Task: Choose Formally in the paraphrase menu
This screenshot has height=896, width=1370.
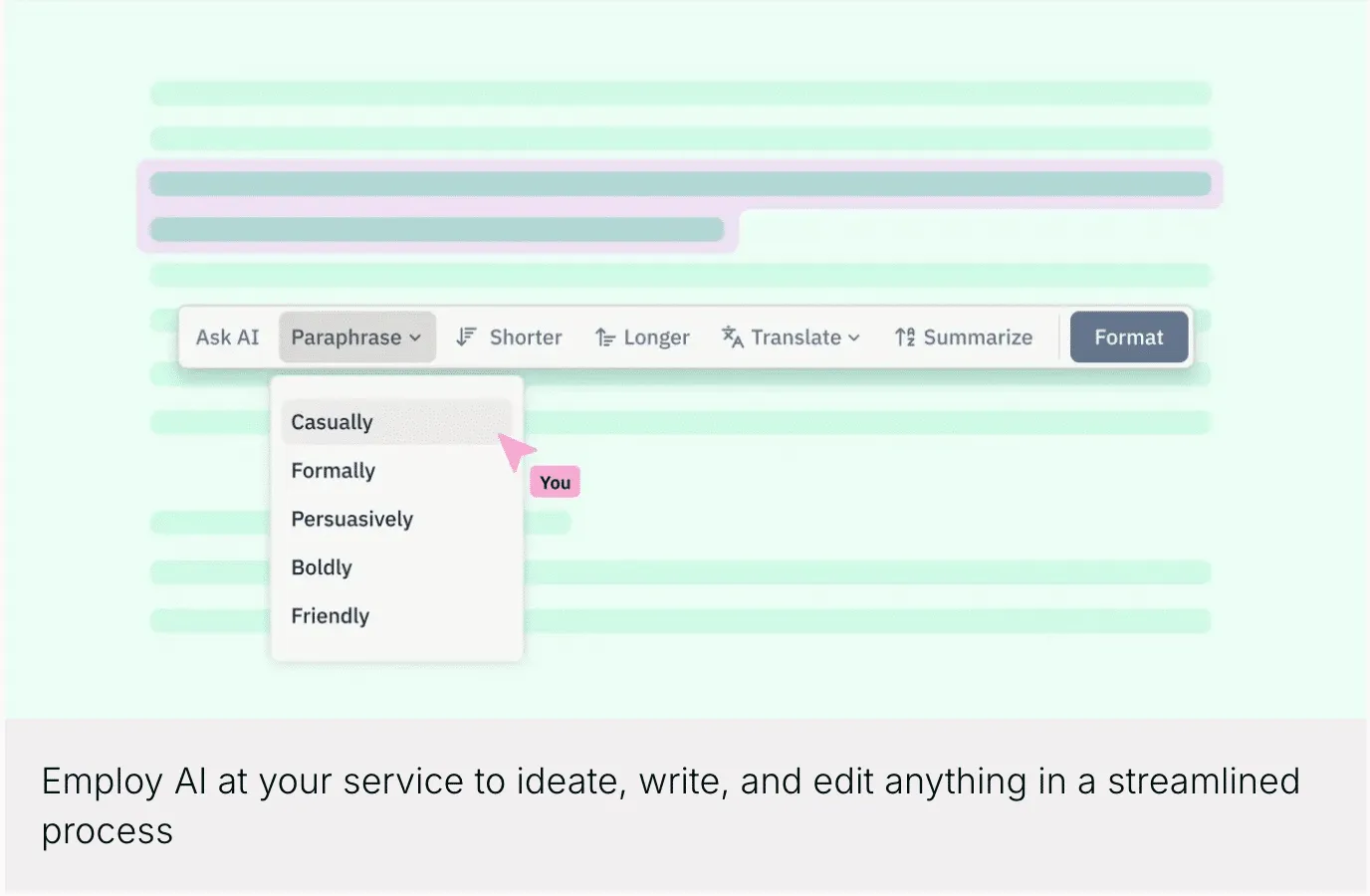Action: tap(333, 470)
